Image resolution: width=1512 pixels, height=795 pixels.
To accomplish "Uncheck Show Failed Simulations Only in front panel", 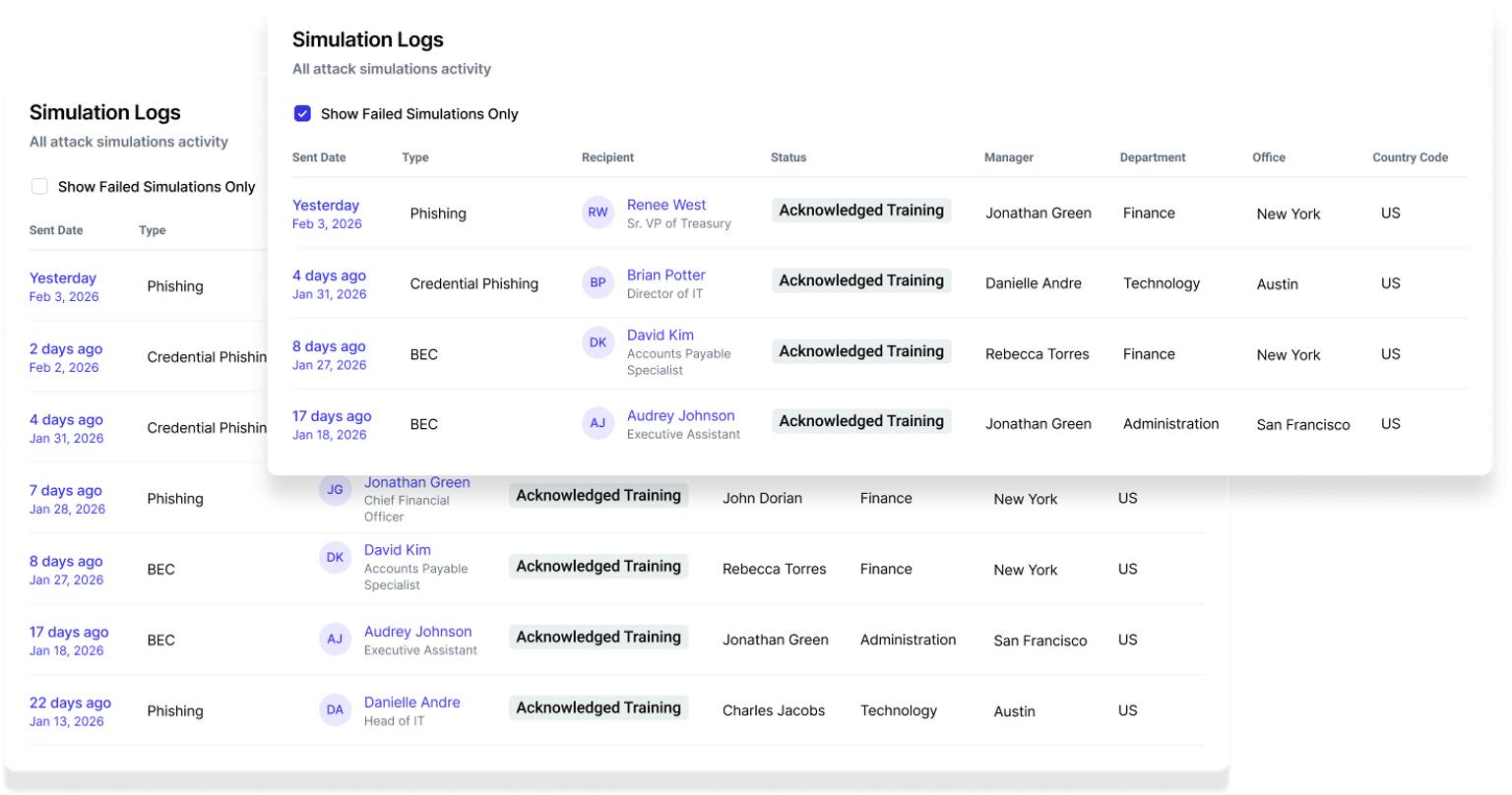I will 303,114.
